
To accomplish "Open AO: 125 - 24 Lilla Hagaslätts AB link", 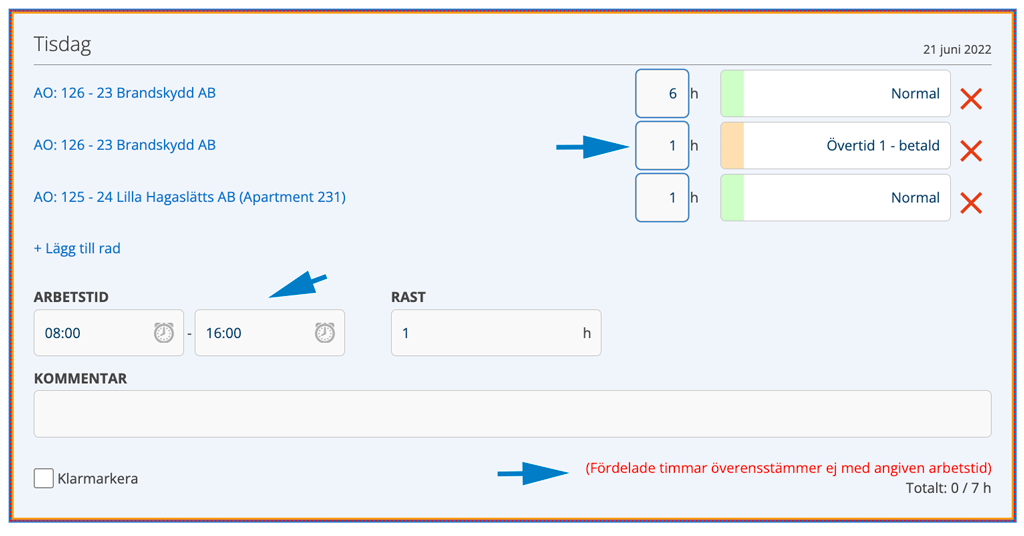I will click(189, 197).
